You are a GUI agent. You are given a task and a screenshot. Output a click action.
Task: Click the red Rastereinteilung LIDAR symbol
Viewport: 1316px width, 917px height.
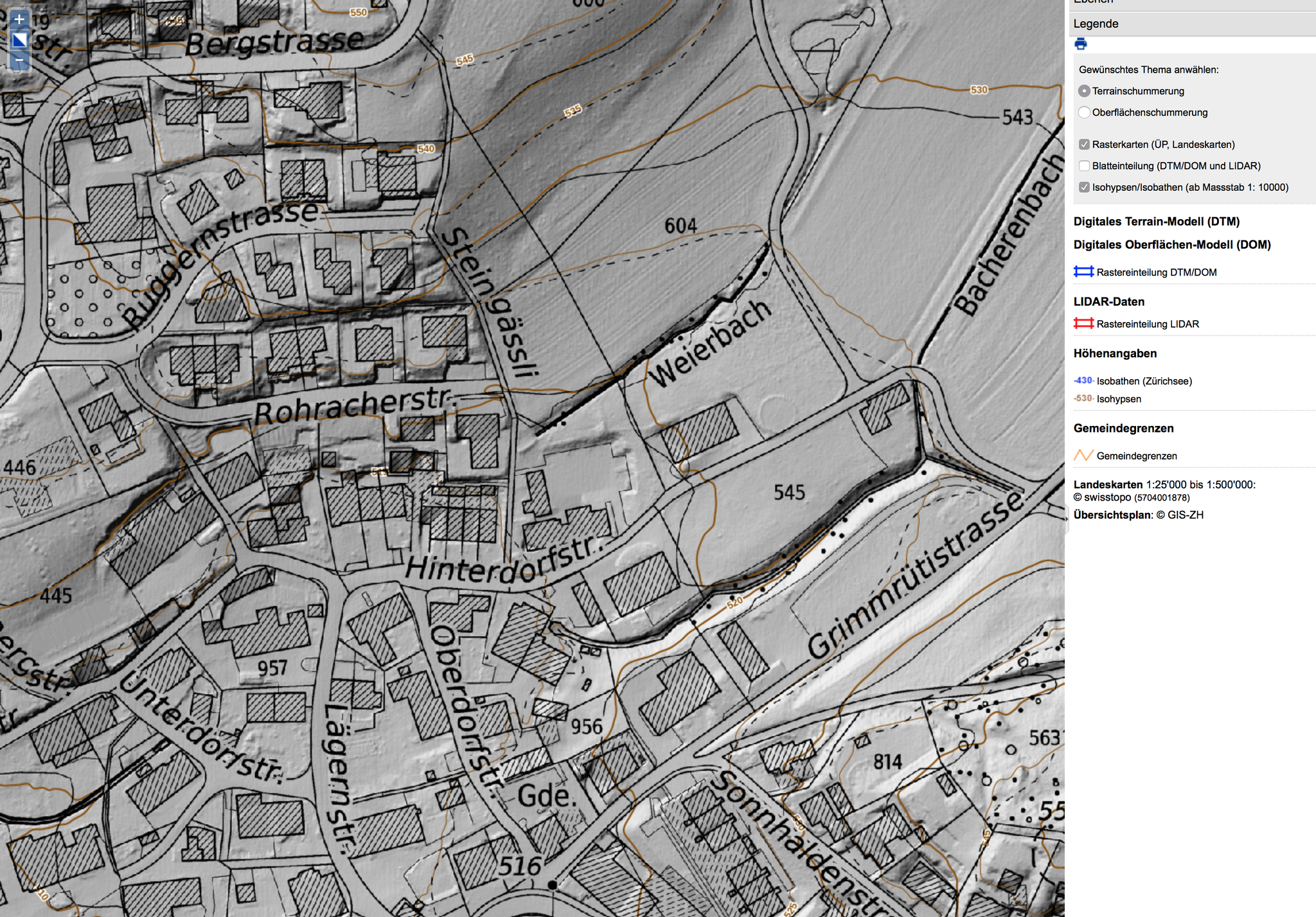pyautogui.click(x=1083, y=323)
